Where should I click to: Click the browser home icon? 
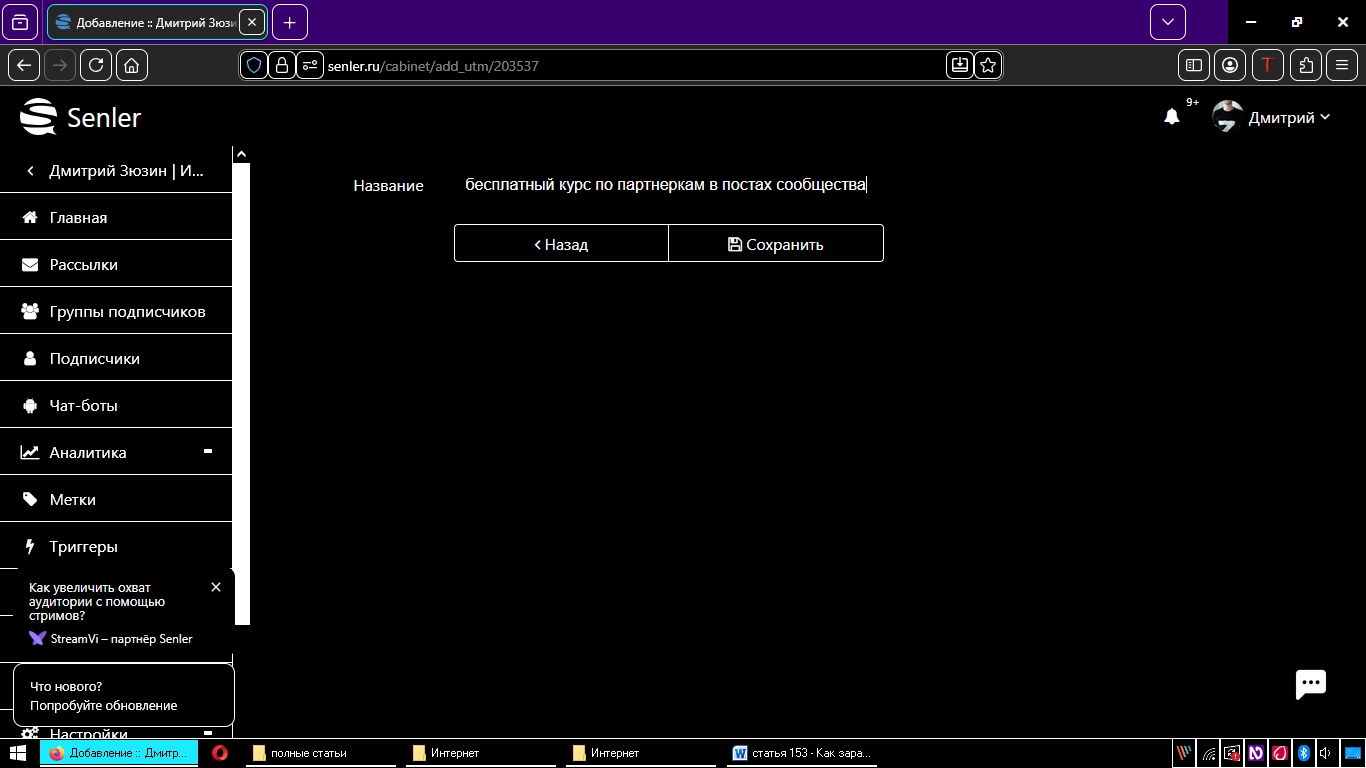[131, 65]
